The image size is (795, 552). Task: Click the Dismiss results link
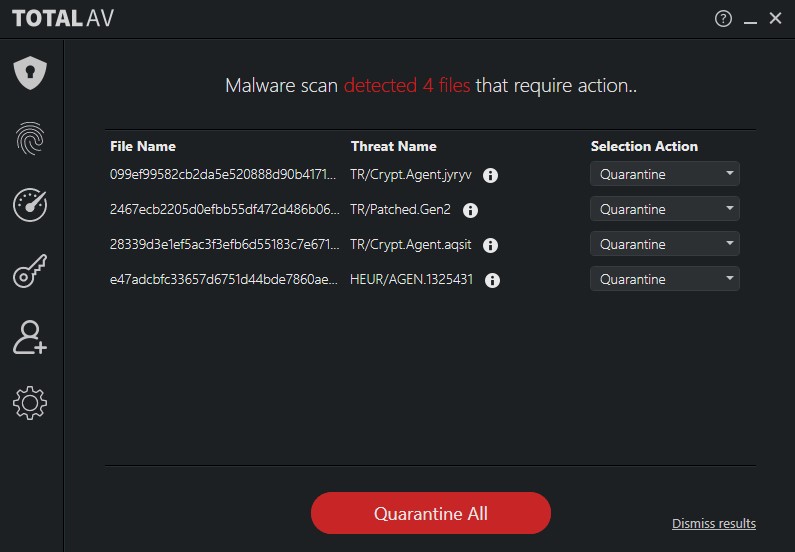point(714,524)
